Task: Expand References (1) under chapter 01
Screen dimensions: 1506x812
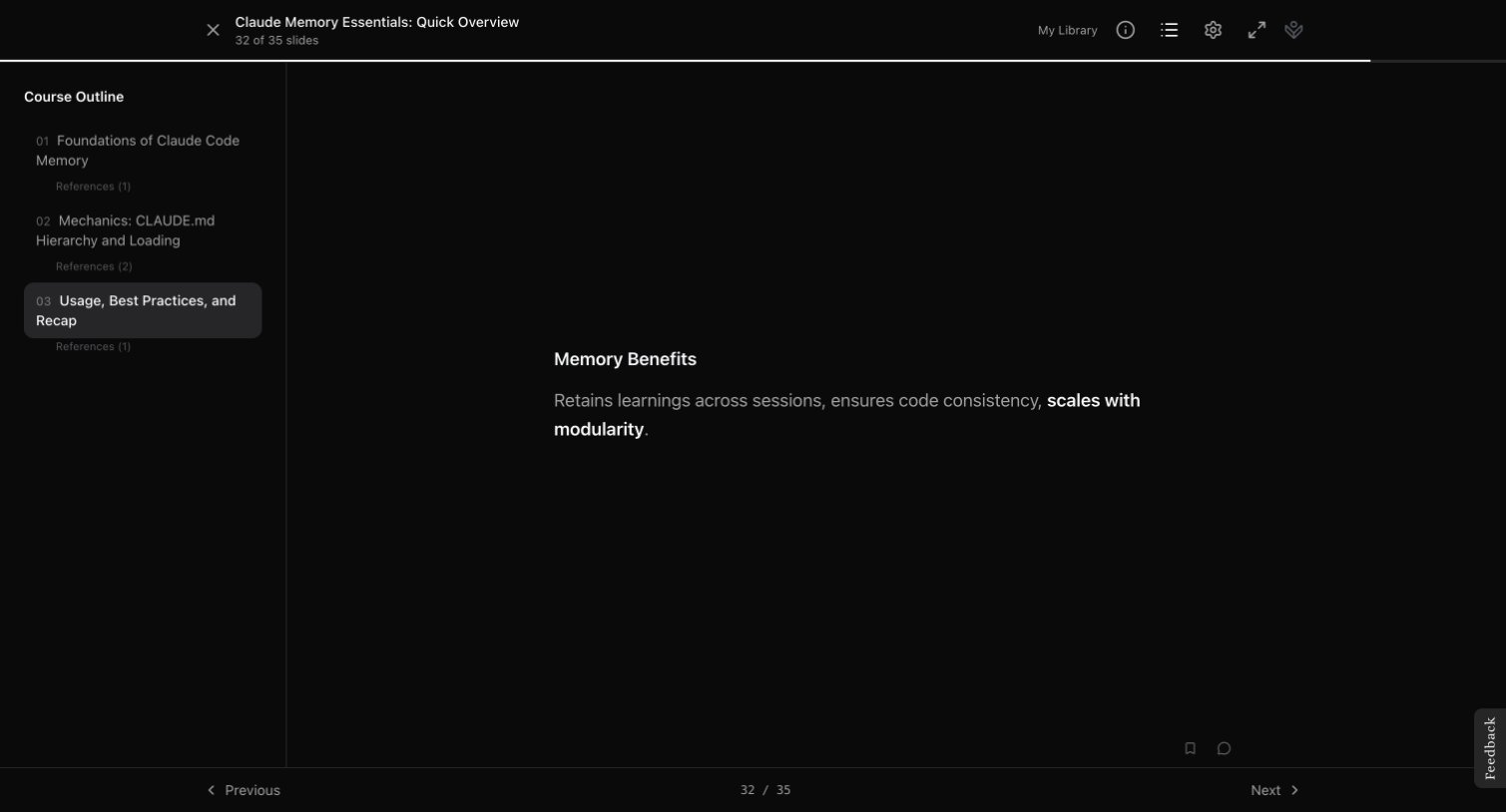Action: pos(93,187)
